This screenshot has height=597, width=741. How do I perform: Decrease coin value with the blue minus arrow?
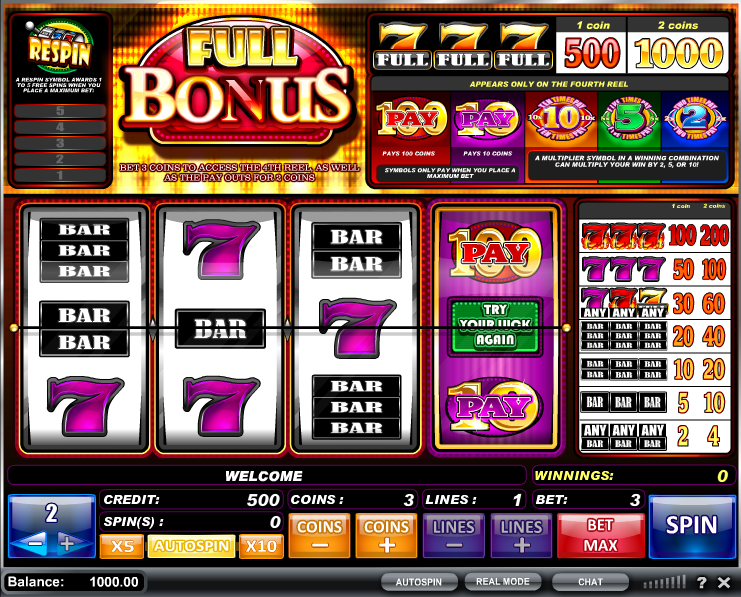(33, 544)
